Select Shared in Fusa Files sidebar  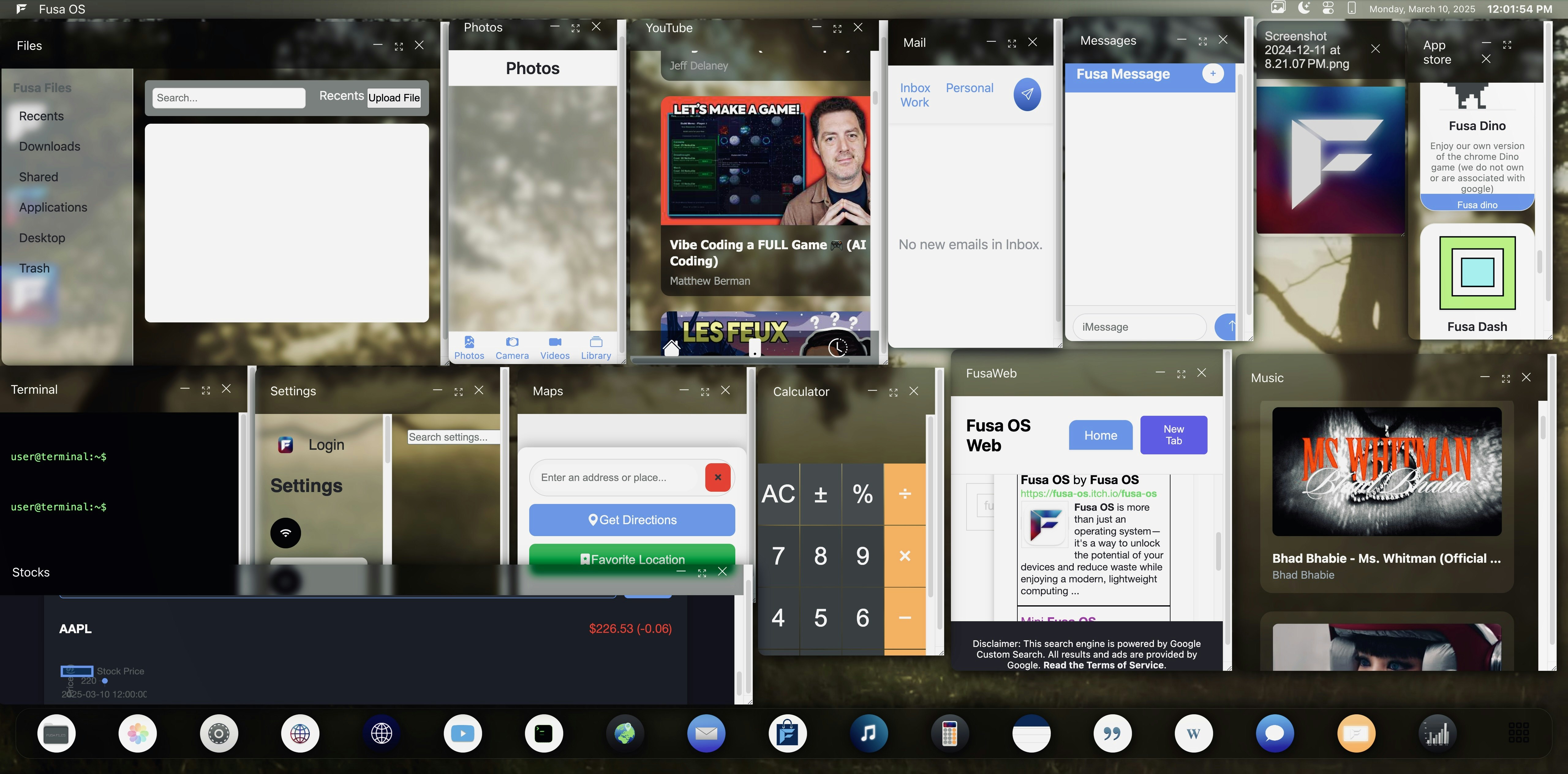[x=38, y=177]
